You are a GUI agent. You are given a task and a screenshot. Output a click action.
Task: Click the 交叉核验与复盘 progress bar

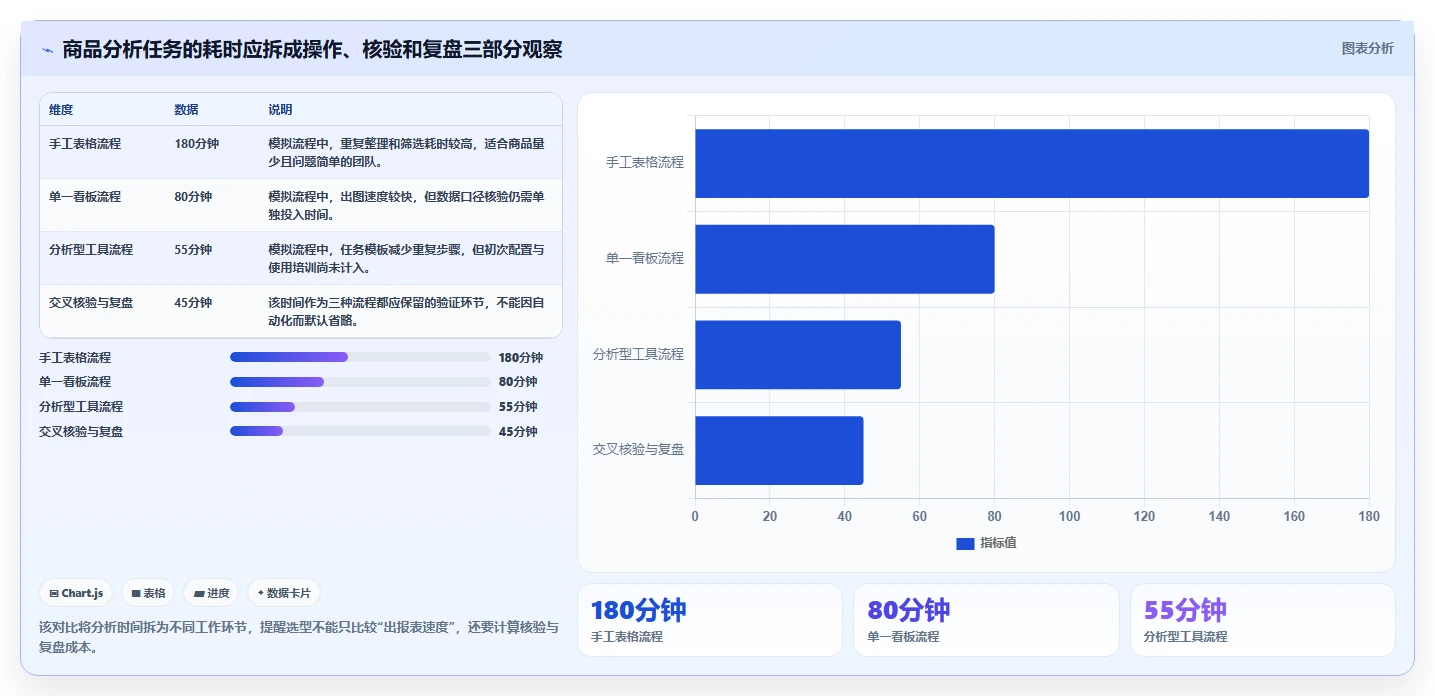coord(360,431)
